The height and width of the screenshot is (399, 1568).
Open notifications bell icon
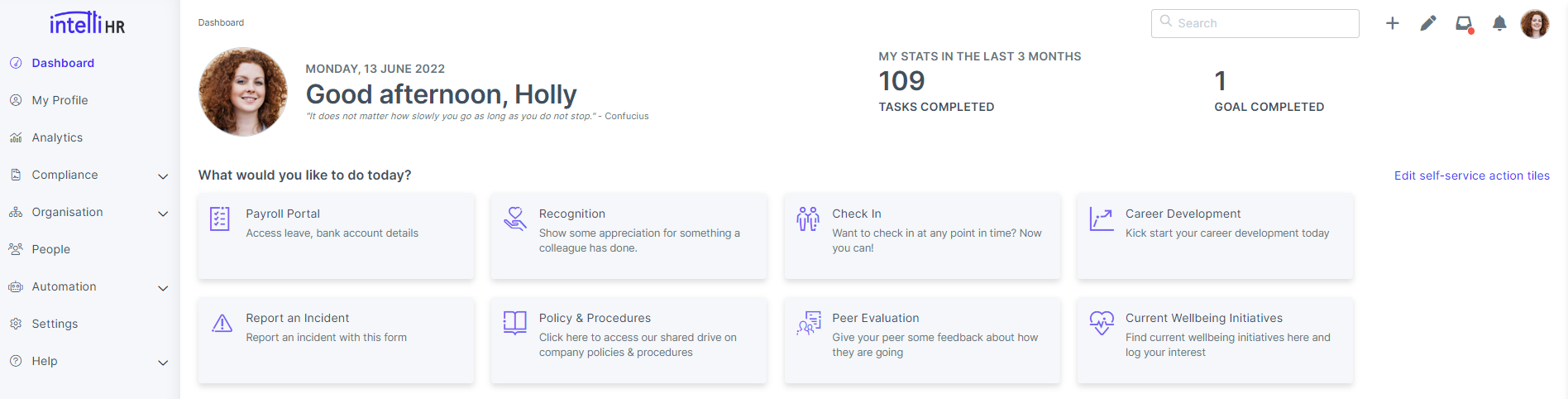click(1499, 23)
